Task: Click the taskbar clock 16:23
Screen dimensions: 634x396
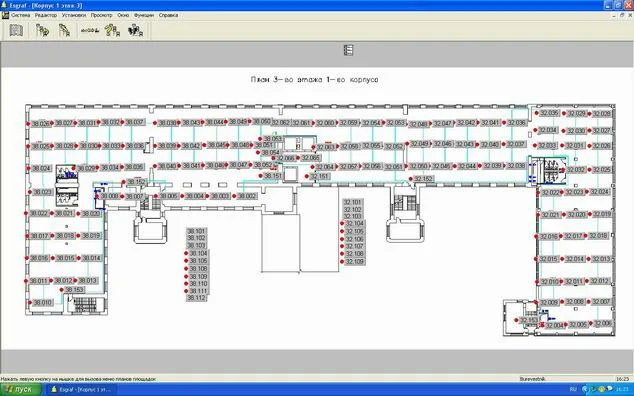Action: point(623,390)
